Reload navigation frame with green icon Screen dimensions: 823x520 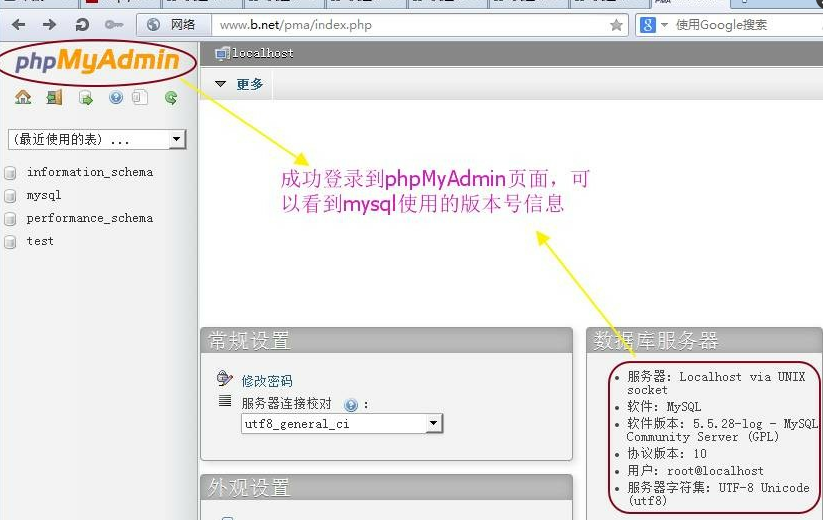[x=171, y=98]
